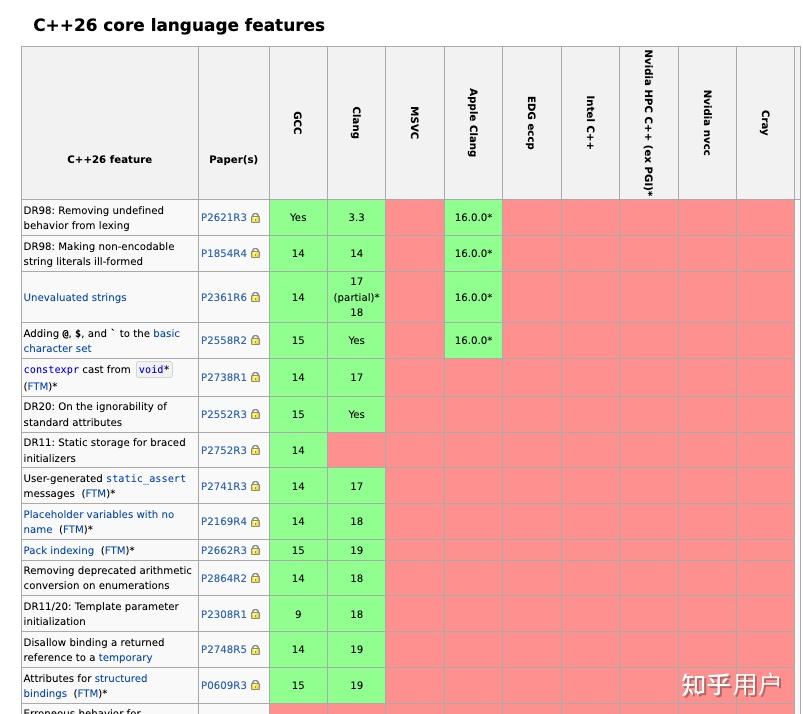Click Clang cell '3.3' in first row
Viewport: 803px width, 714px height.
356,217
